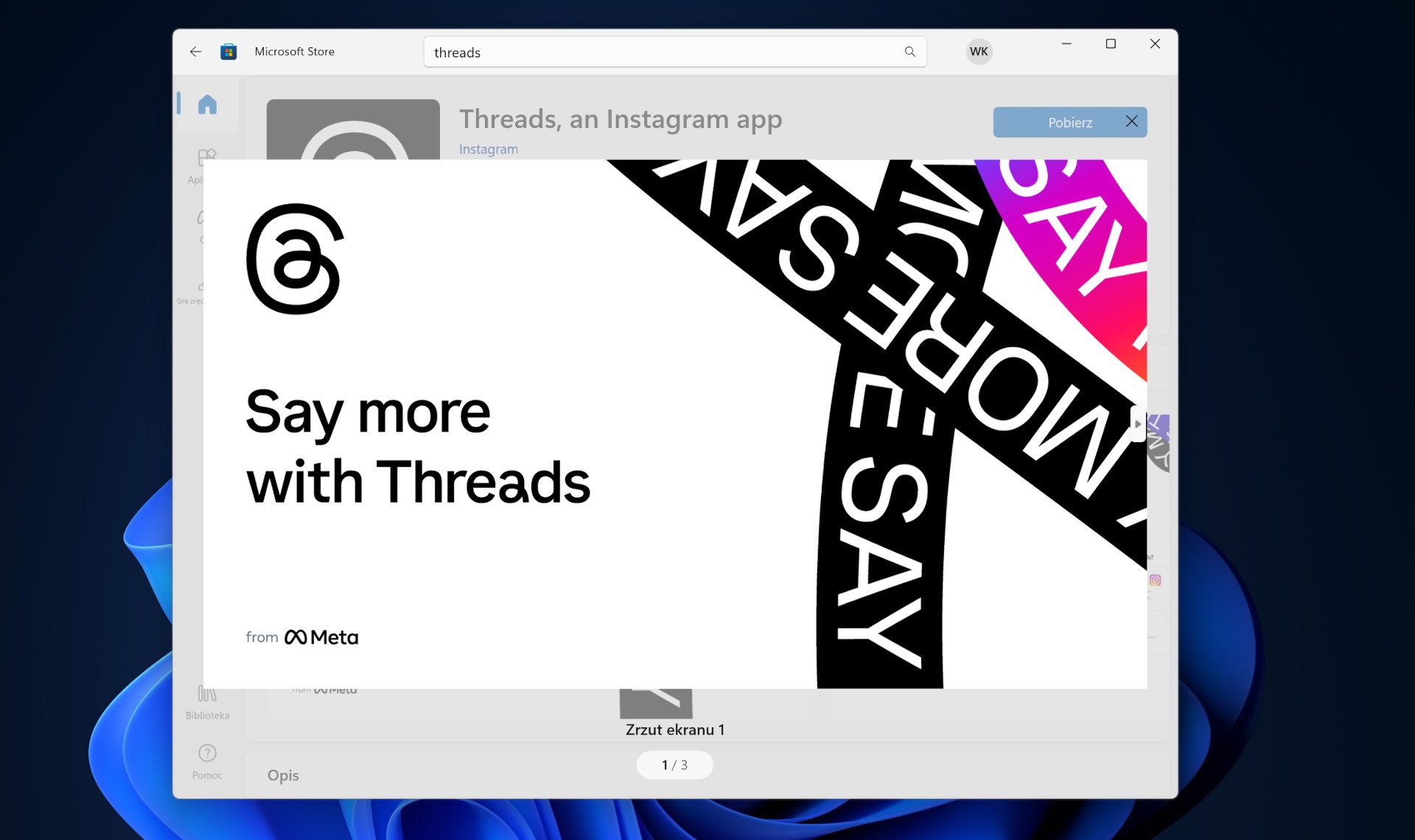Click the search magnifier icon
The image size is (1415, 840).
(910, 52)
